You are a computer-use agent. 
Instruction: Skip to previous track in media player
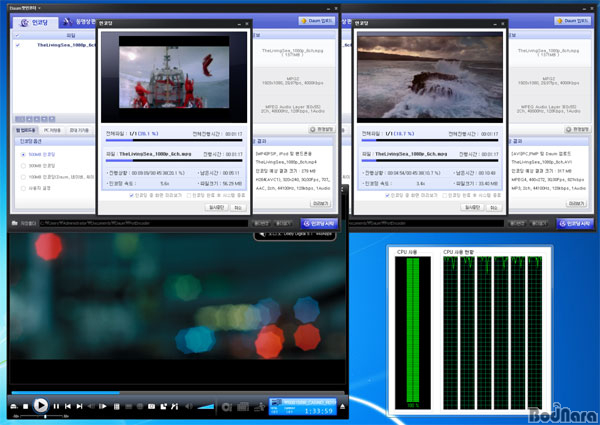click(x=68, y=406)
